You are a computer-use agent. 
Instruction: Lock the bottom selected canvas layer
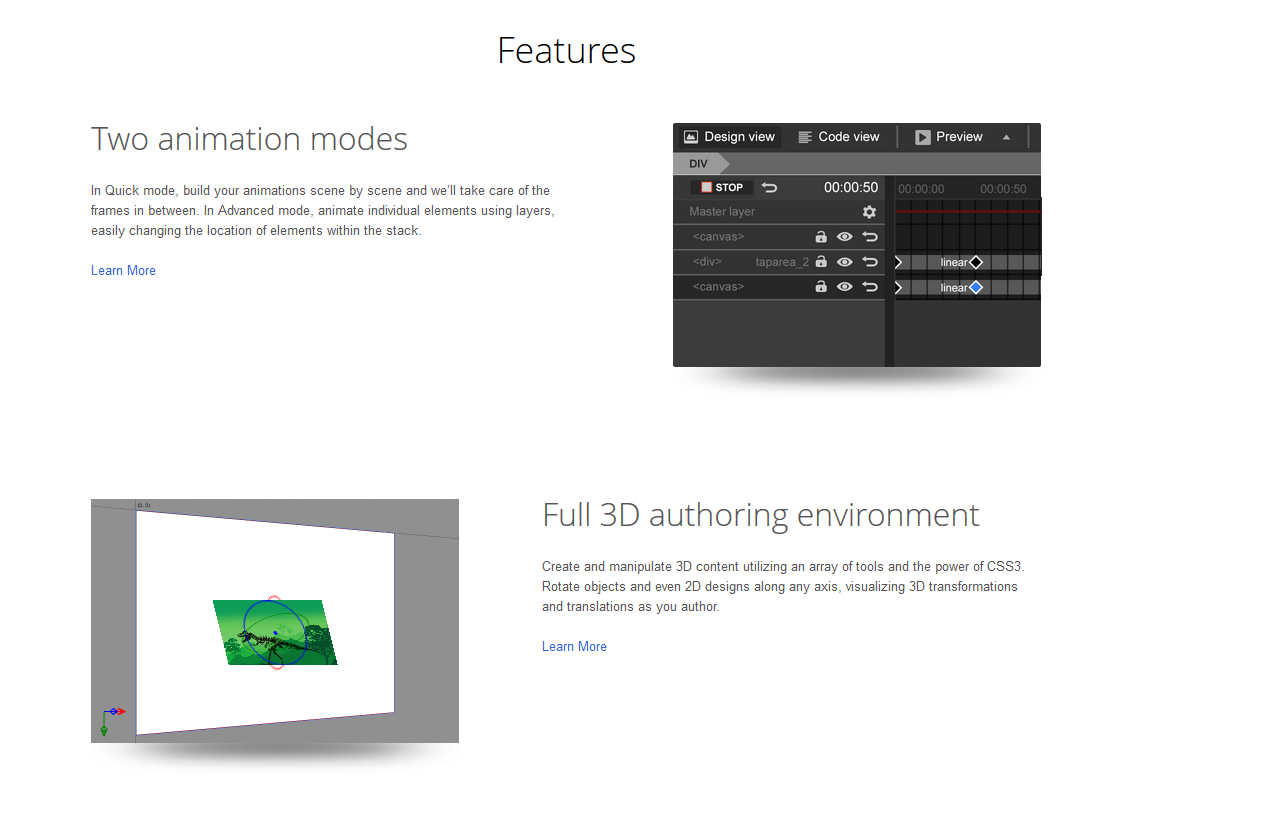pyautogui.click(x=821, y=287)
